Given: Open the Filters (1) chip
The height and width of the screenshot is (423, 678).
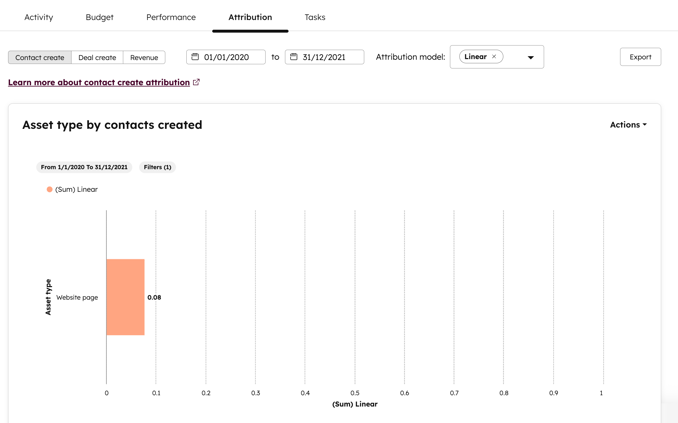Looking at the screenshot, I should coord(157,167).
